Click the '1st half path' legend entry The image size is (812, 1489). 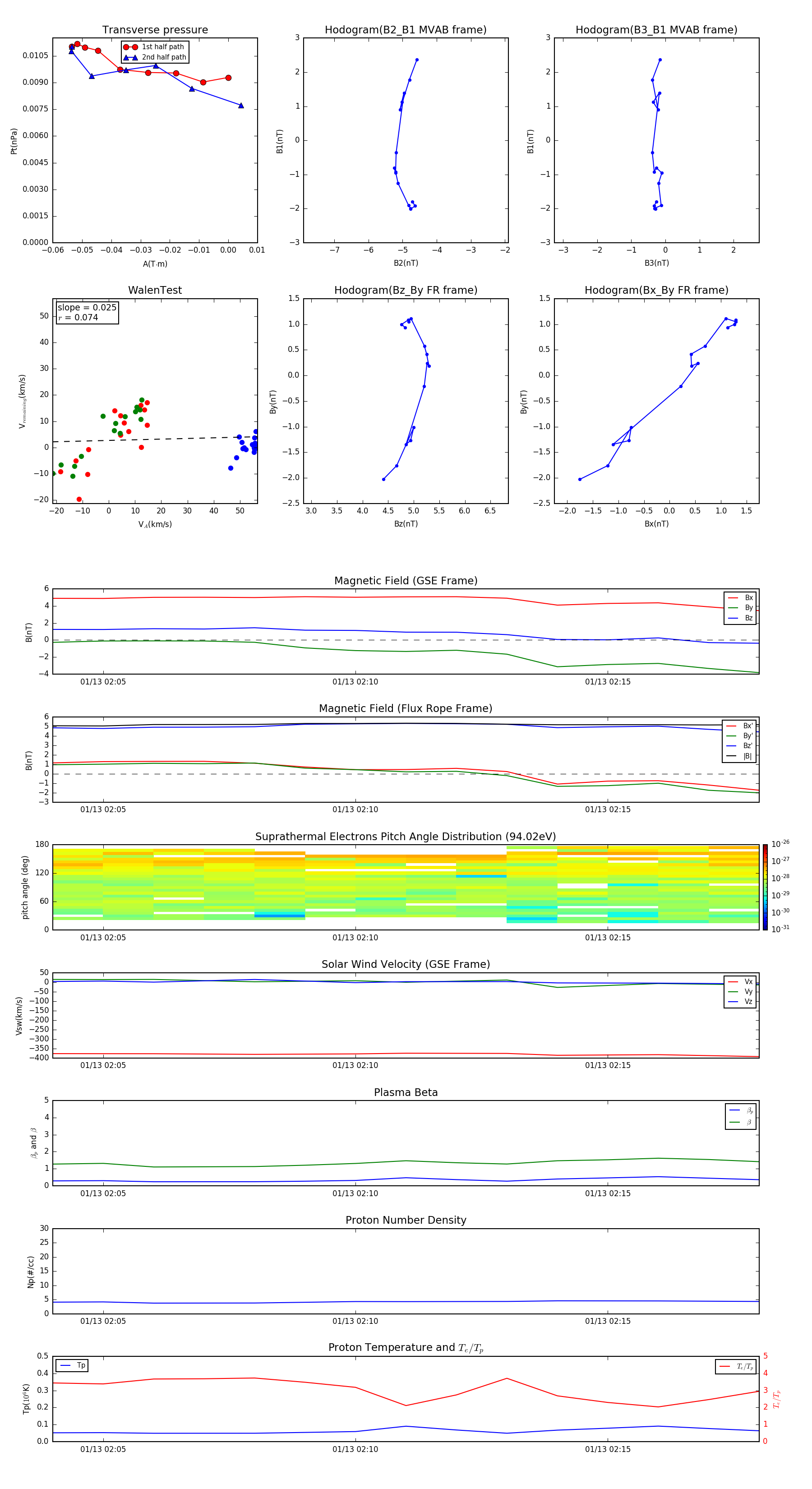click(x=154, y=47)
